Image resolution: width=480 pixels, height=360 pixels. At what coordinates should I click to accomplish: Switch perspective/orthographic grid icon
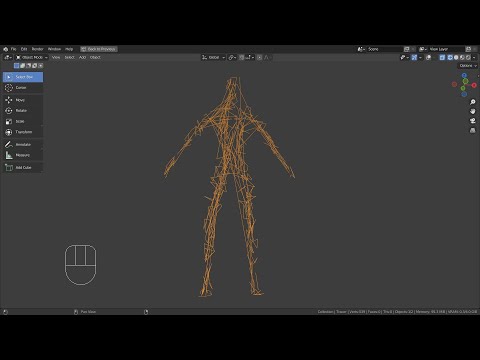point(473,130)
